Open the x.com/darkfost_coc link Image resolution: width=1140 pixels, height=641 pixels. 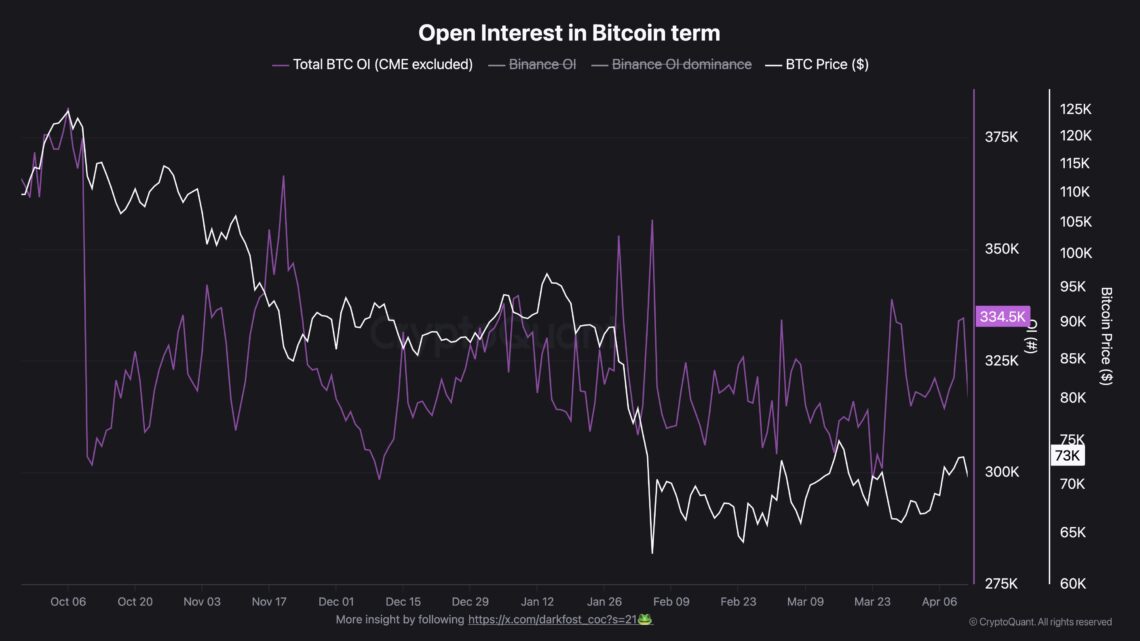pyautogui.click(x=552, y=620)
